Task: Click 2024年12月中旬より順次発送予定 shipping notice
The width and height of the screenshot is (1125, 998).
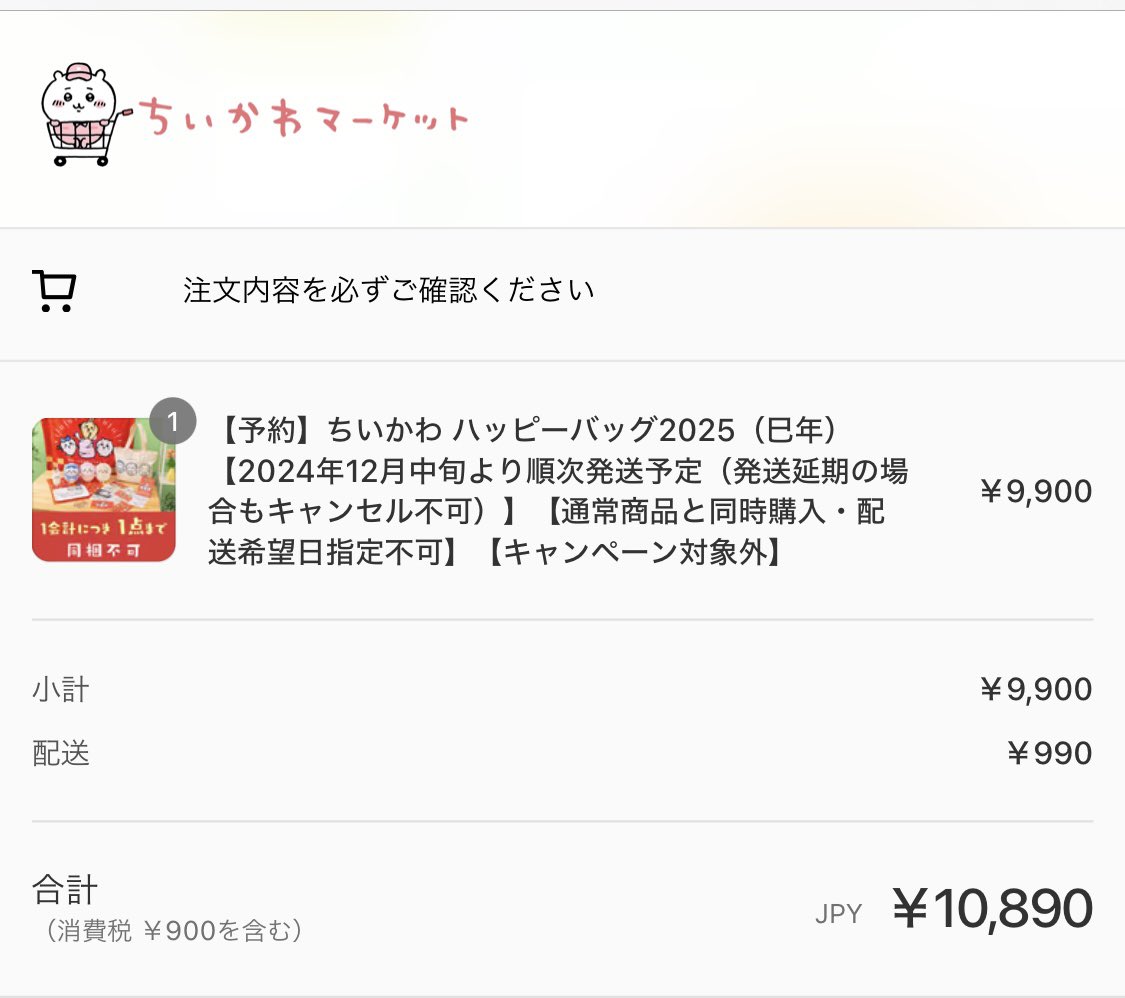Action: pos(470,471)
